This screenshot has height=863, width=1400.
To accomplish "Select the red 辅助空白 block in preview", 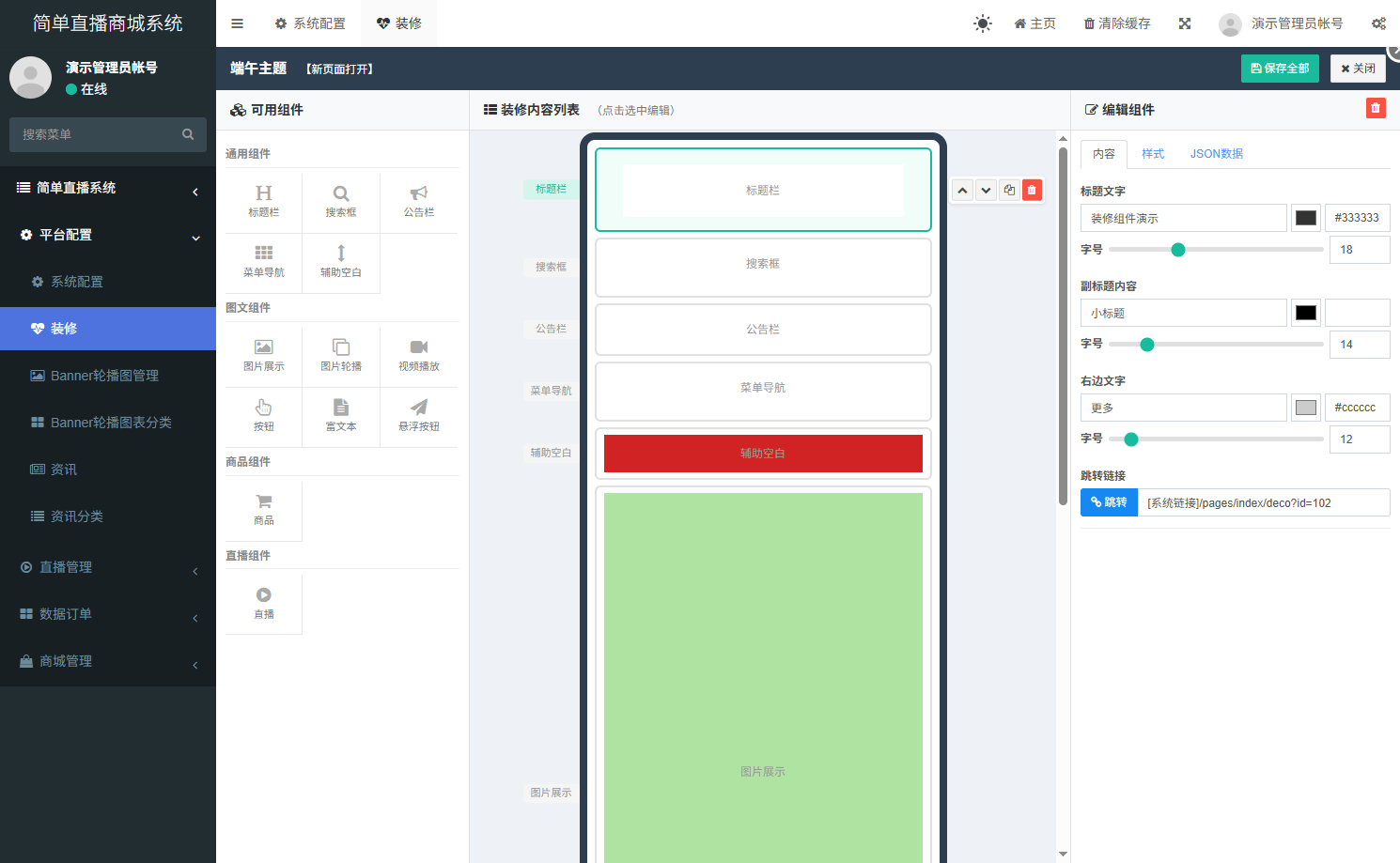I will pos(763,454).
